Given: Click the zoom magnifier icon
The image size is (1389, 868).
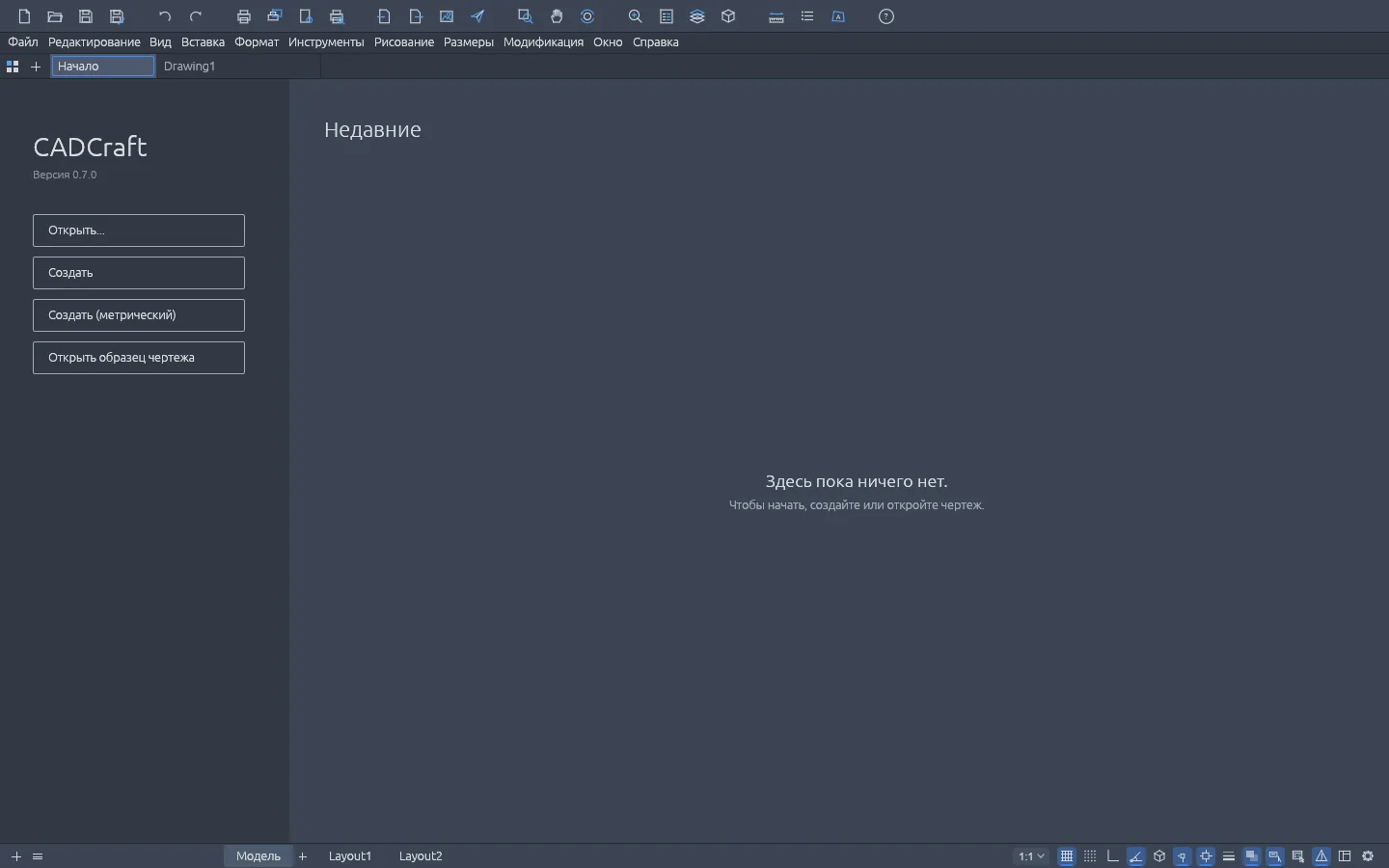Looking at the screenshot, I should (x=636, y=16).
